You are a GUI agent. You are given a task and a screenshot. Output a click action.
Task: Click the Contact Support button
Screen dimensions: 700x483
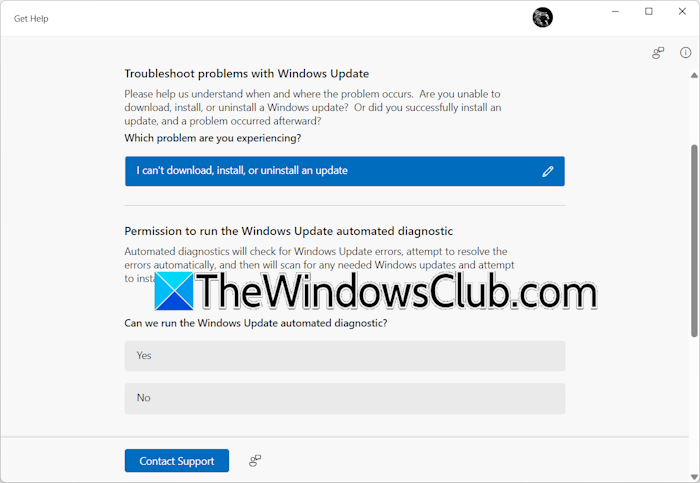[x=177, y=461]
